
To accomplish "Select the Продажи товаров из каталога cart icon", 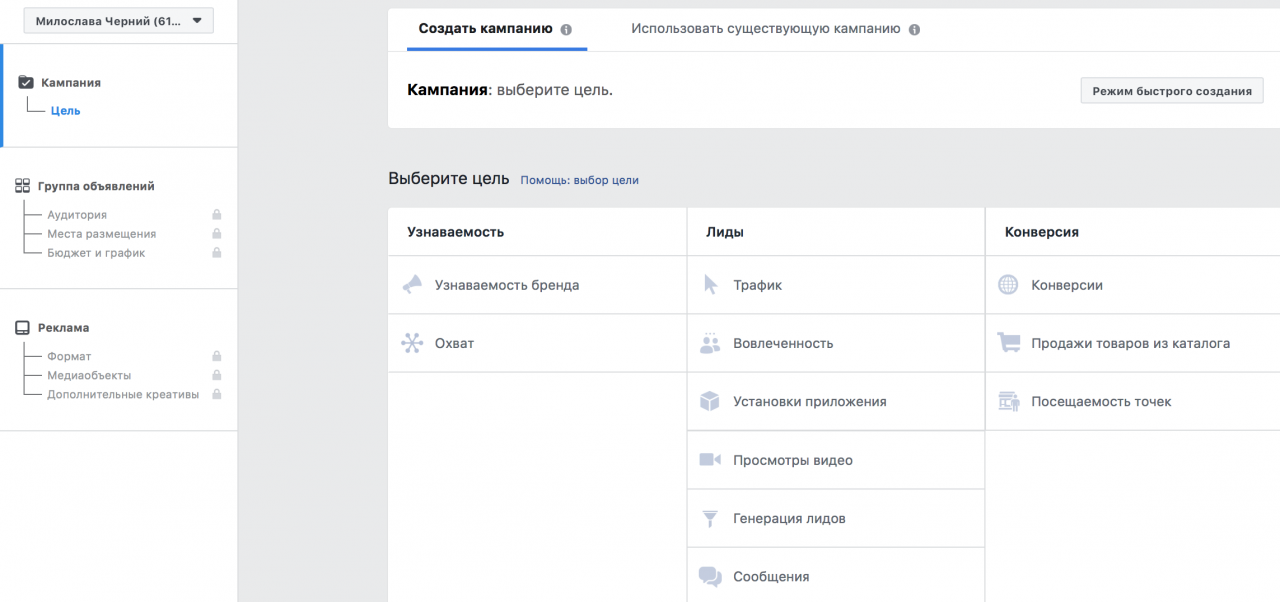I will click(1010, 342).
